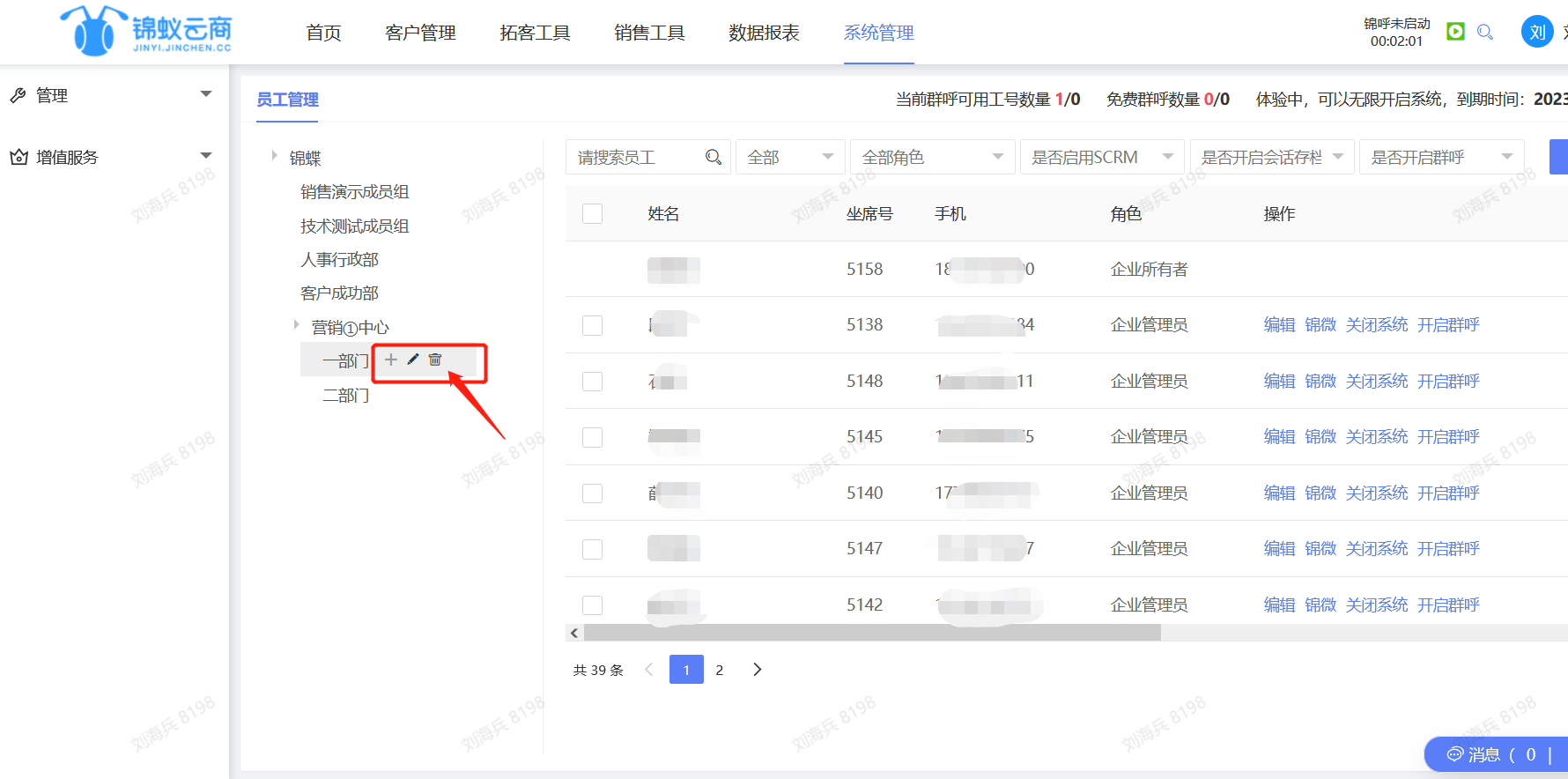
Task: Open the 首页 menu
Action: pyautogui.click(x=323, y=33)
